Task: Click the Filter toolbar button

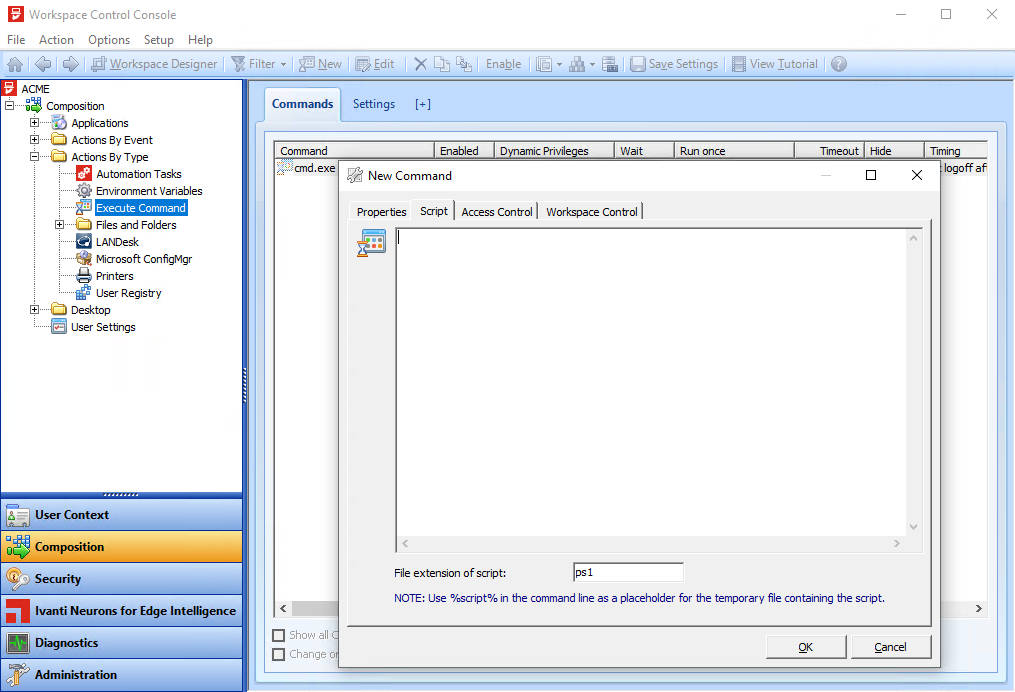Action: pyautogui.click(x=254, y=64)
